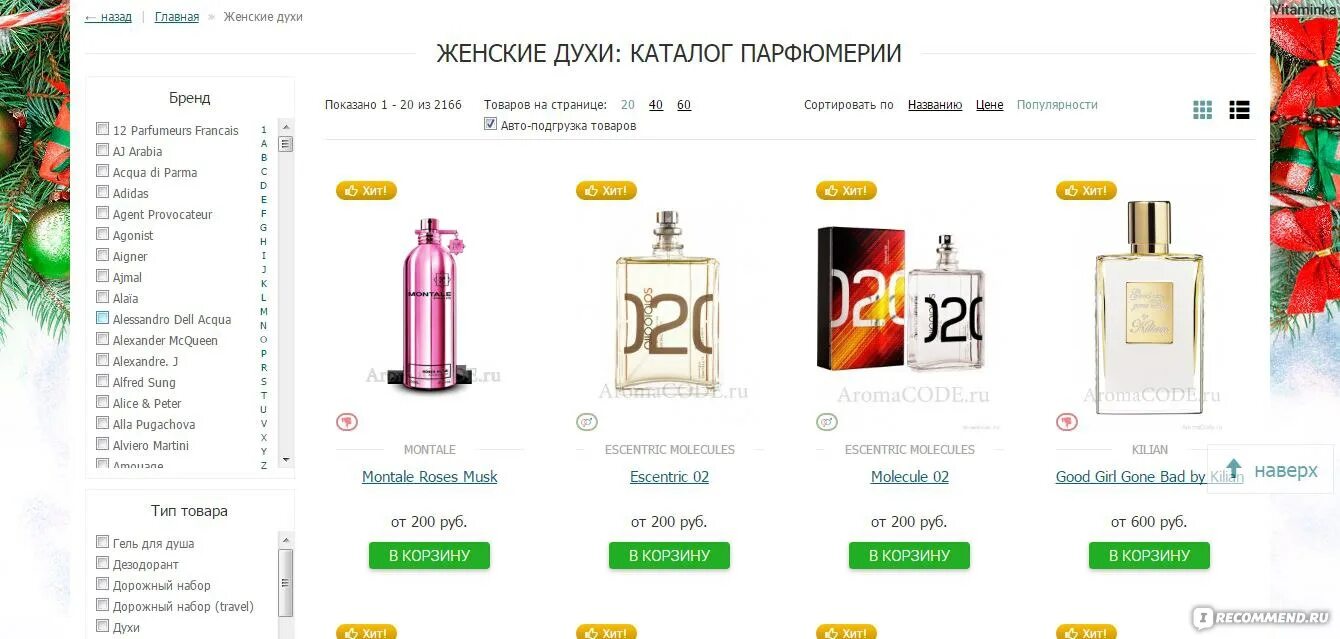Click brand list scrollbar down arrow
This screenshot has height=639, width=1340.
(x=286, y=460)
